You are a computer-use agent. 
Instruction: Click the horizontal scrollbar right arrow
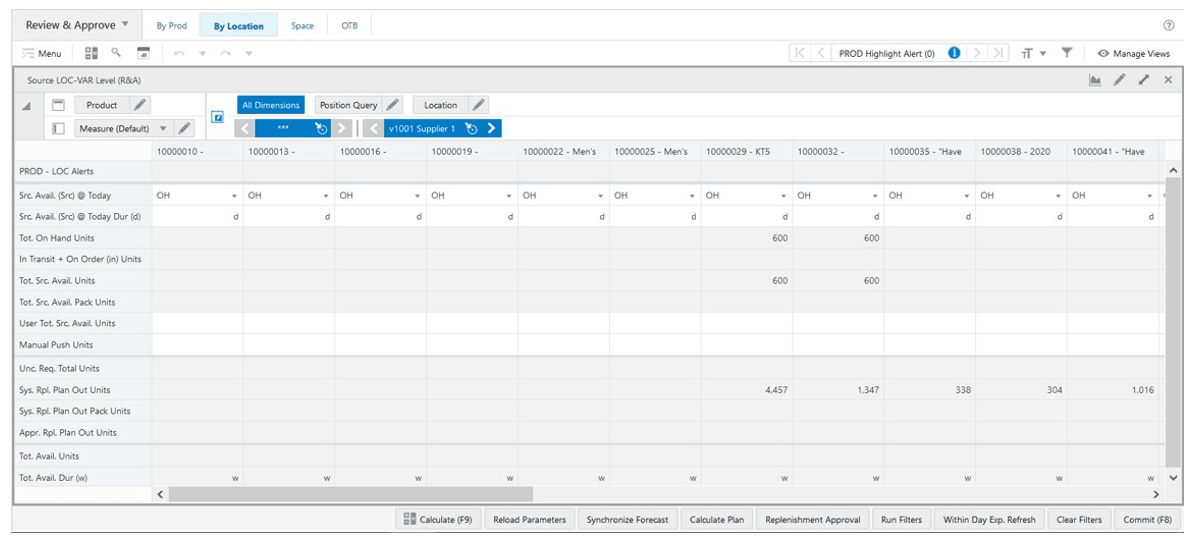1156,494
